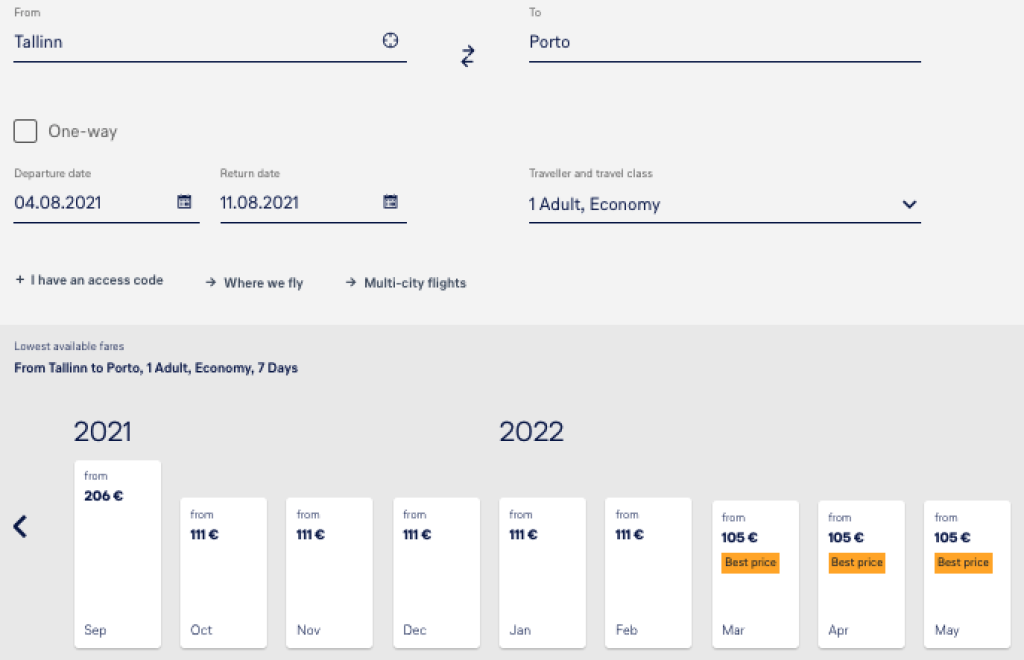The width and height of the screenshot is (1024, 660).
Task: Enable the One-way checkbox
Action: pyautogui.click(x=26, y=131)
